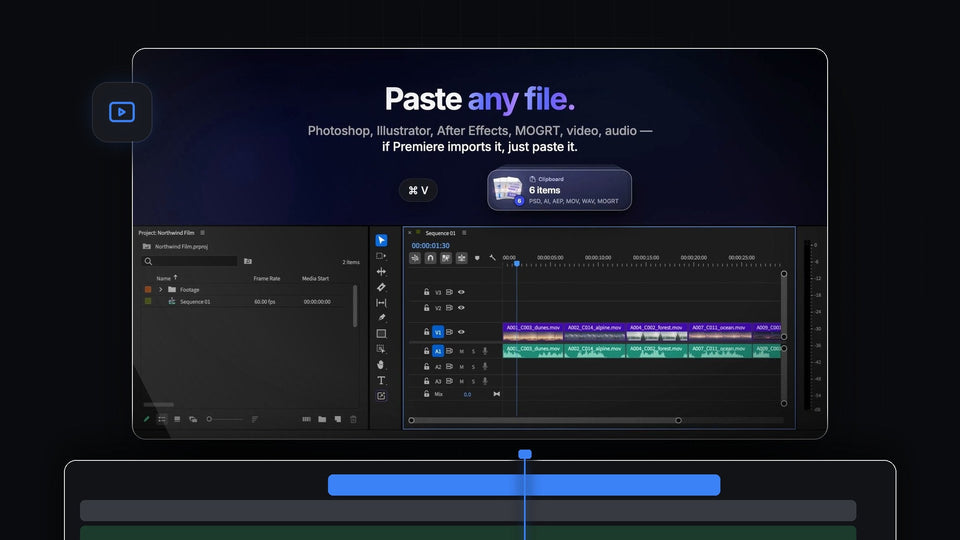The height and width of the screenshot is (540, 960).
Task: Click Automate to Sequence icon
Action: point(306,419)
